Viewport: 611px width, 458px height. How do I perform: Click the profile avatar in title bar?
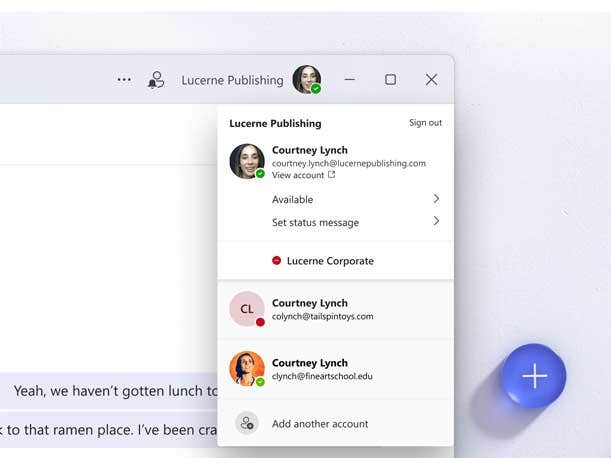click(306, 80)
